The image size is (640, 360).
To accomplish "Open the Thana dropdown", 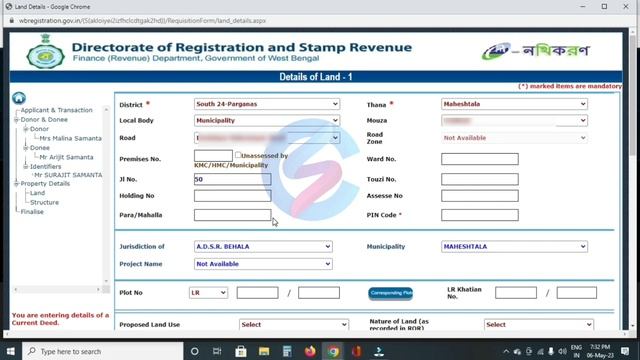I will coord(514,104).
